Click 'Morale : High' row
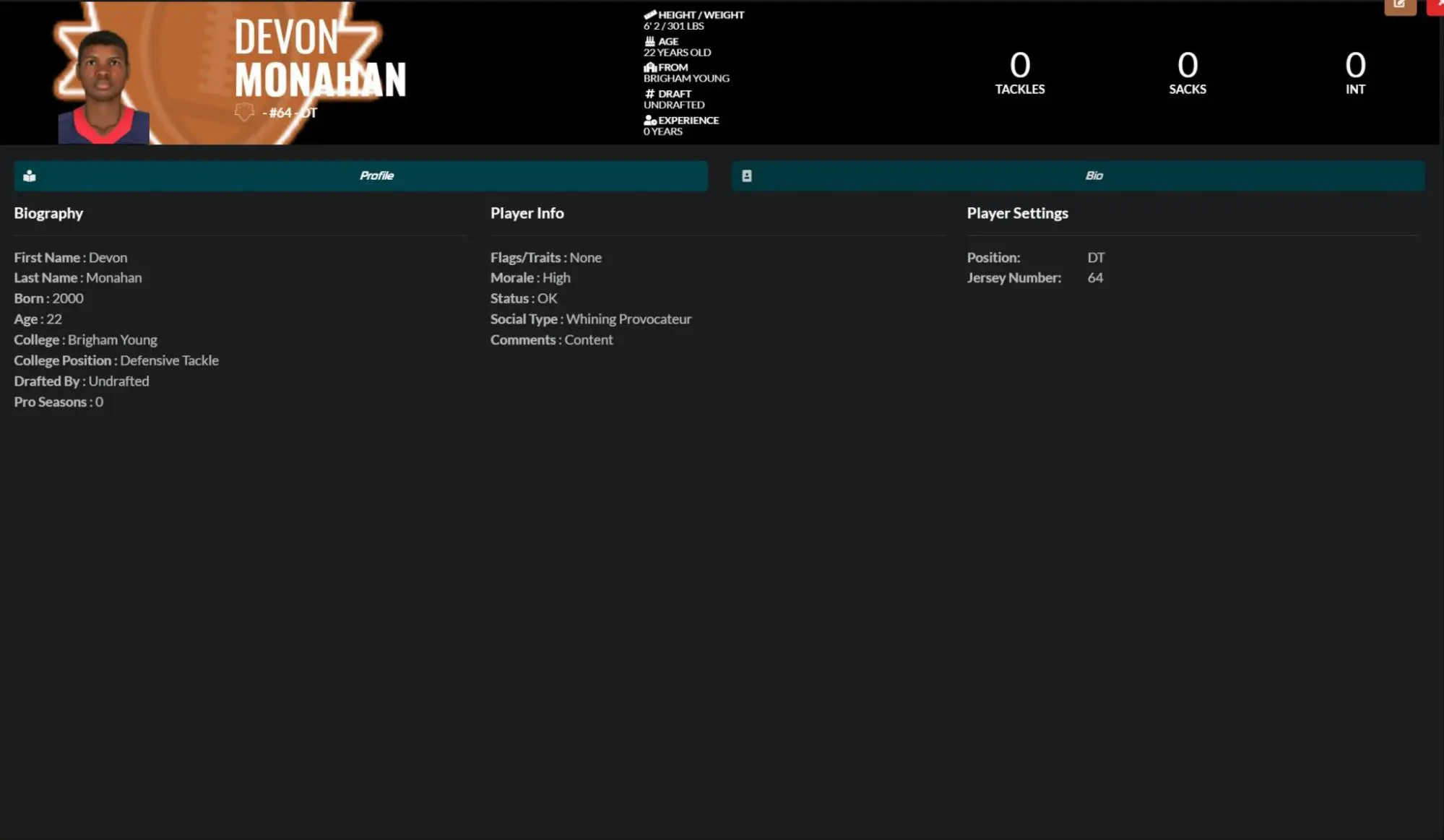 point(530,277)
